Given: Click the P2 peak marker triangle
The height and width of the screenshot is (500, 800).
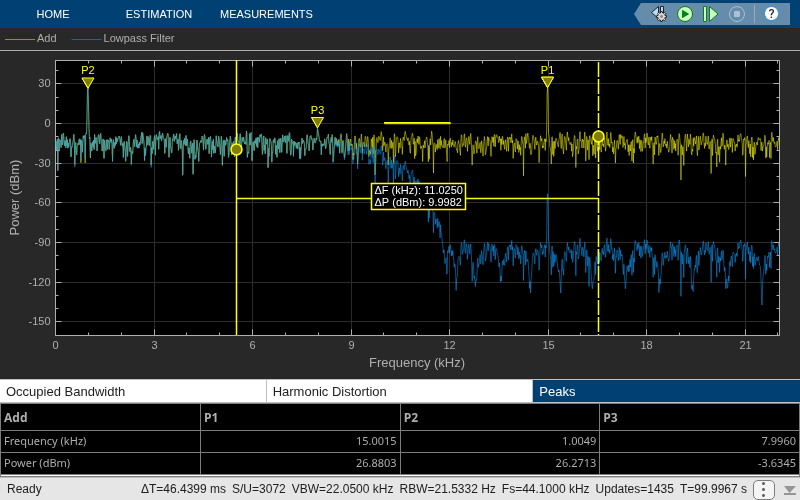Looking at the screenshot, I should (88, 82).
